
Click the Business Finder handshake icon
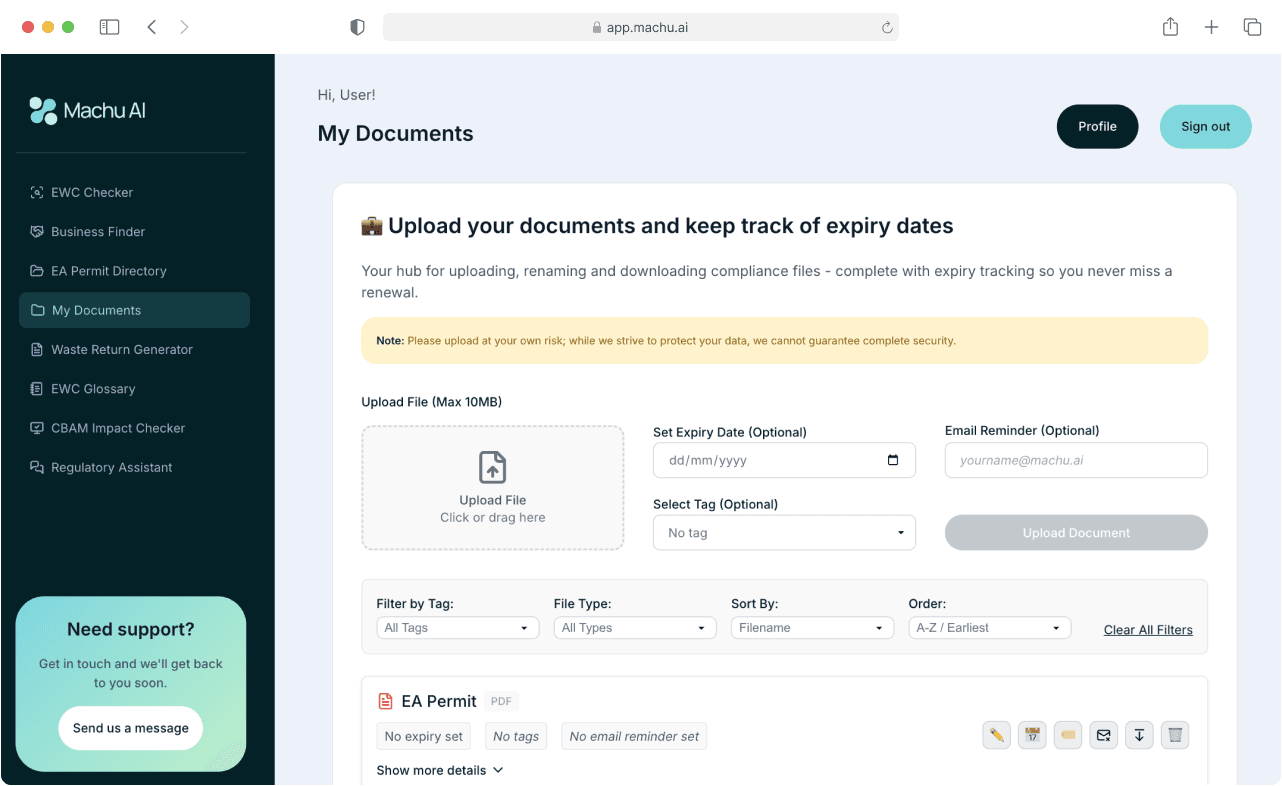tap(37, 231)
